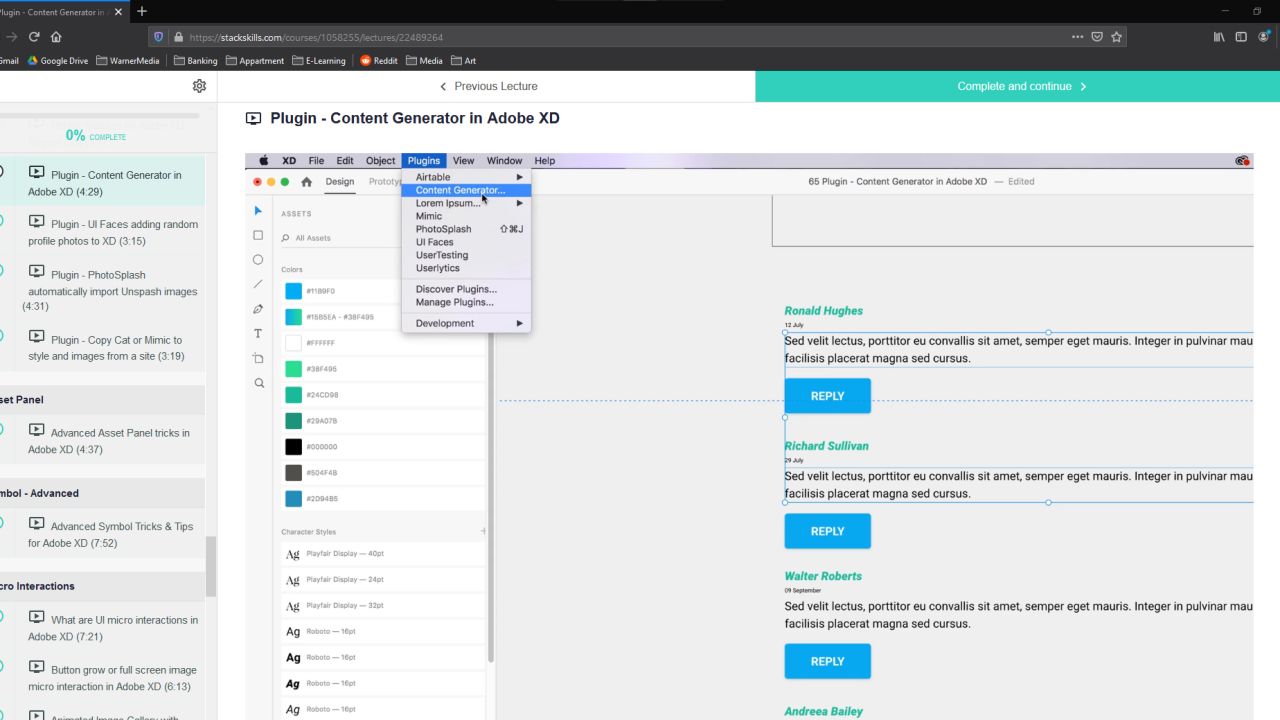Open the Google Drive bookmark
This screenshot has width=1280, height=720.
tap(58, 60)
